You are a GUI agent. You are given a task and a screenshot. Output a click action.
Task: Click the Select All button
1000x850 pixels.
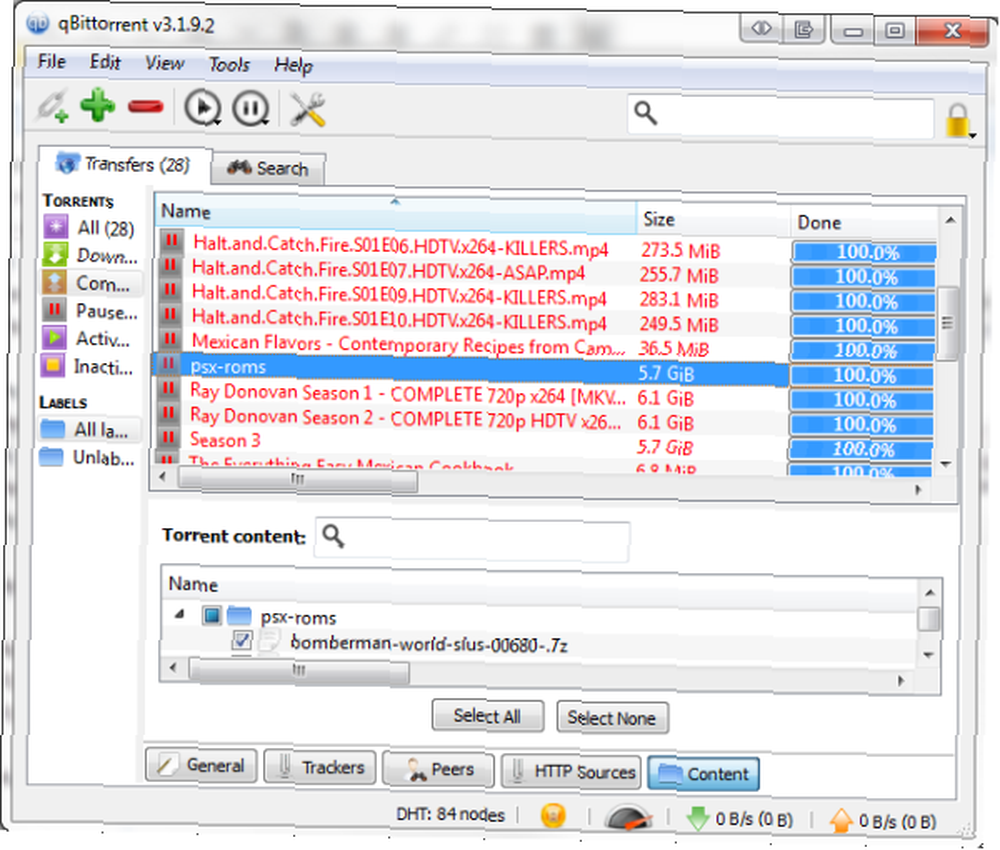[x=487, y=715]
